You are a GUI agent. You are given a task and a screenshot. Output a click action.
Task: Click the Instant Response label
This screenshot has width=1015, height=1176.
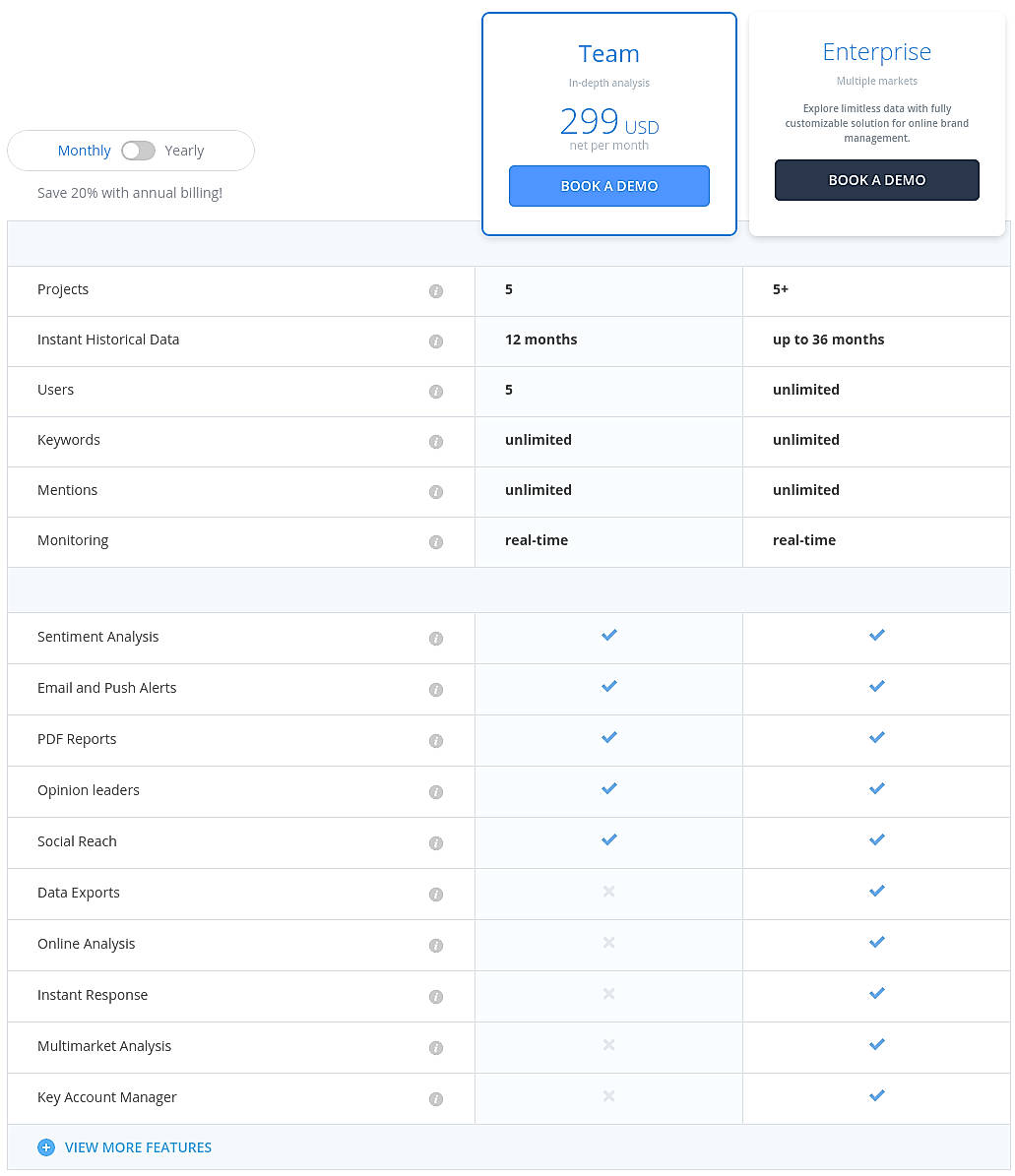[93, 995]
